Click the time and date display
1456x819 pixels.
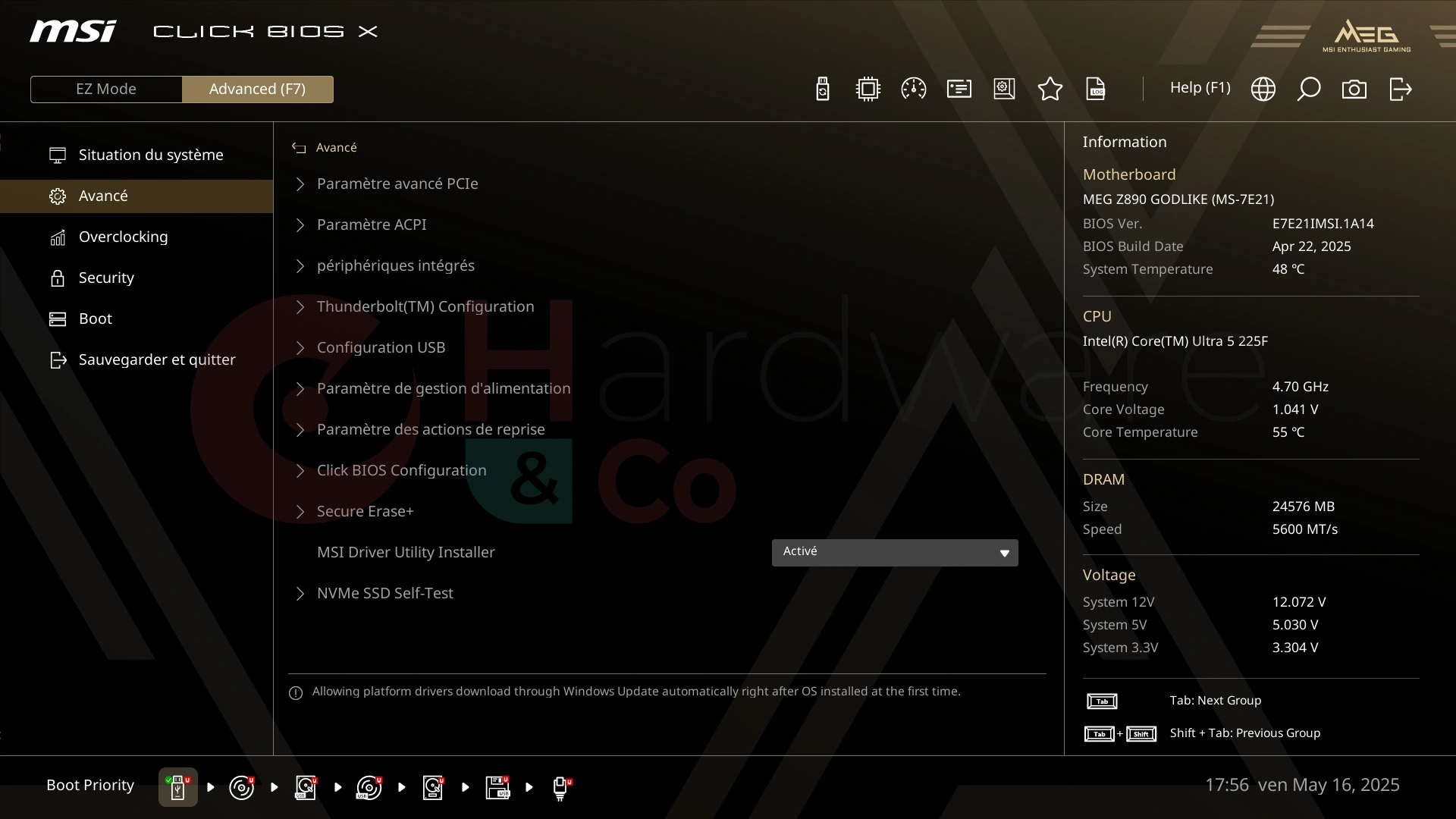(x=1302, y=785)
